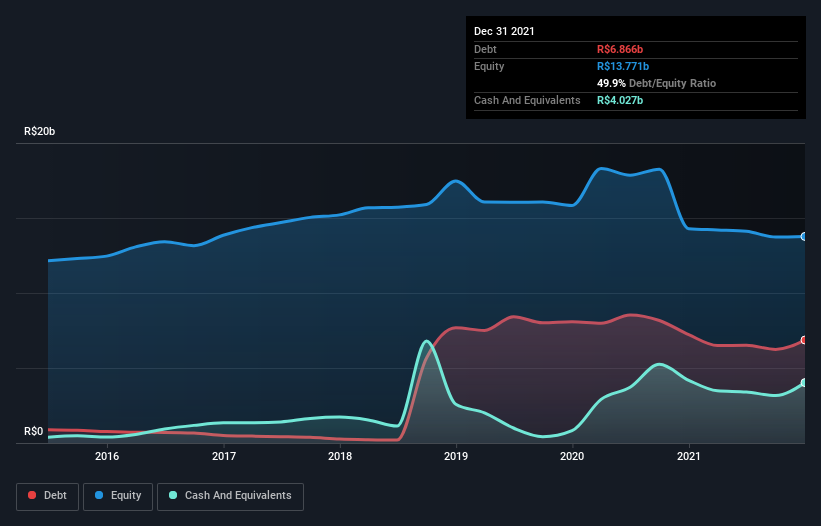This screenshot has height=526, width=821.
Task: Select the Equity endpoint marker on chart
Action: click(x=804, y=237)
